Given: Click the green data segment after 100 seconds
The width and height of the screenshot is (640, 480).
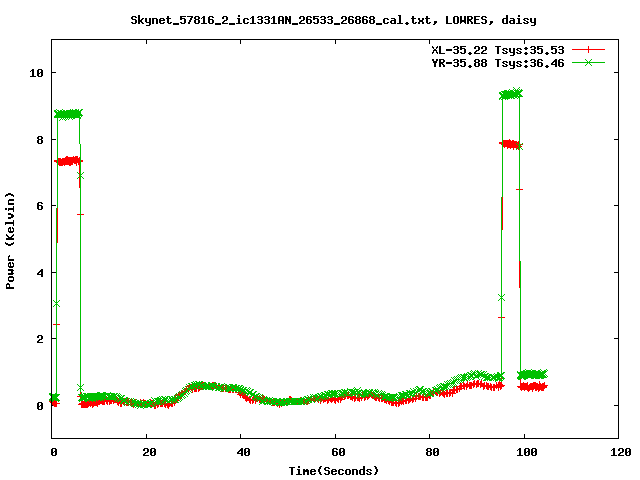Looking at the screenshot, I should click(533, 374).
